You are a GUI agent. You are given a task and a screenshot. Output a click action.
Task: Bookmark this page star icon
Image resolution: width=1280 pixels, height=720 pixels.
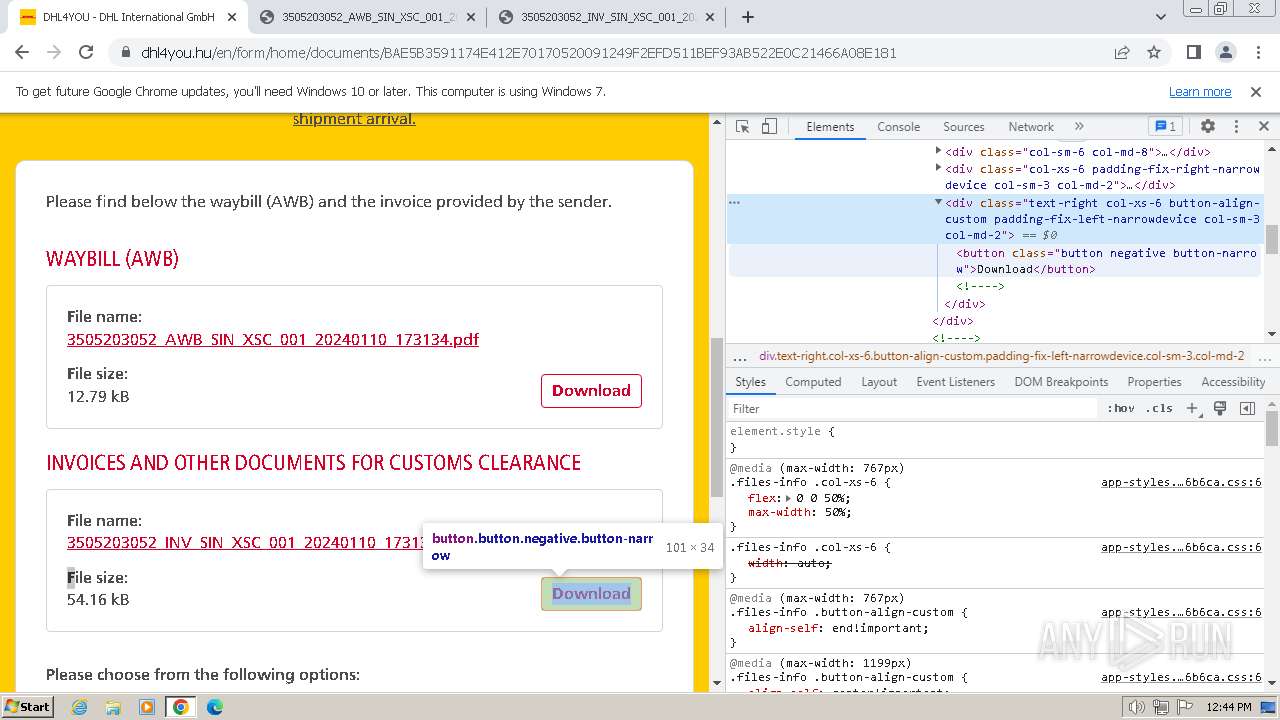tap(1154, 53)
